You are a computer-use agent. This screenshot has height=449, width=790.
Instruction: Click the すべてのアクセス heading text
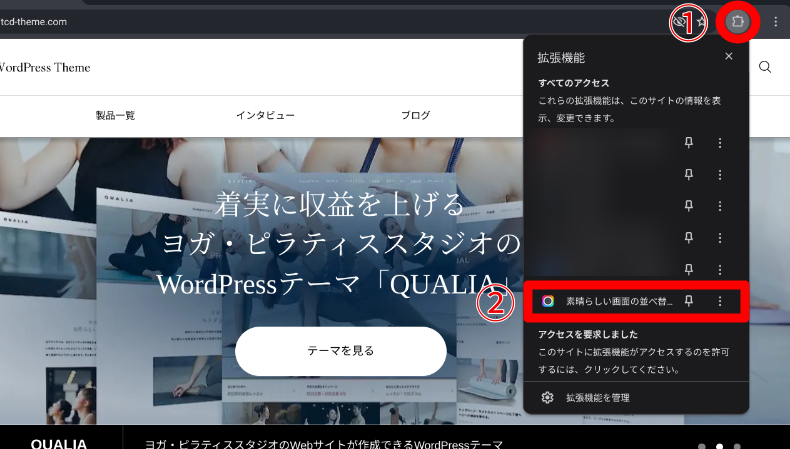573,83
